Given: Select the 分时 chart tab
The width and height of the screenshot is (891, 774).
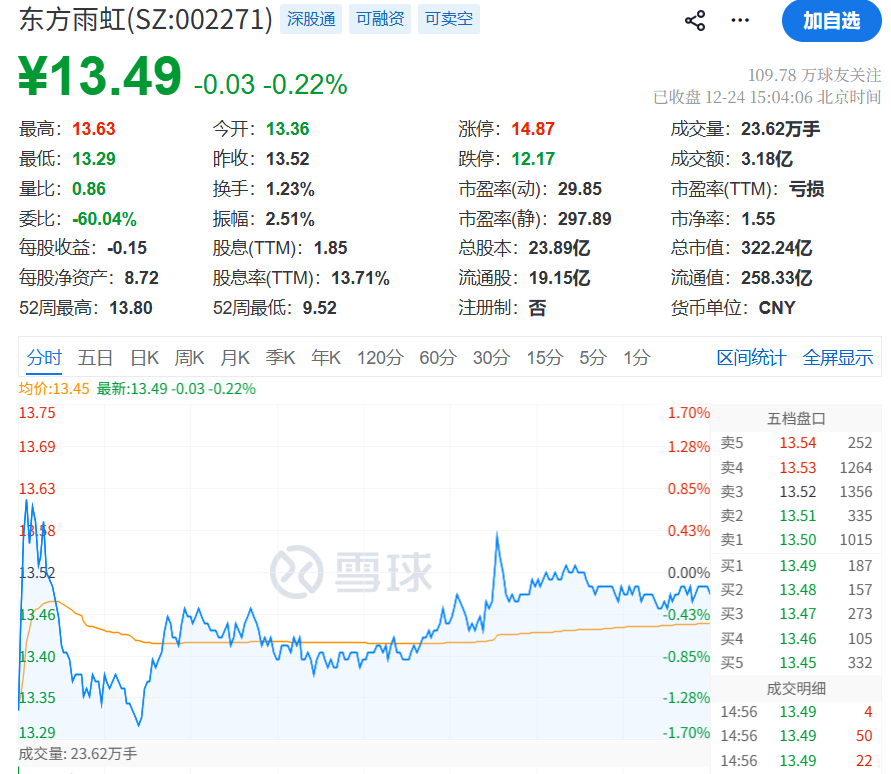Looking at the screenshot, I should [x=45, y=358].
